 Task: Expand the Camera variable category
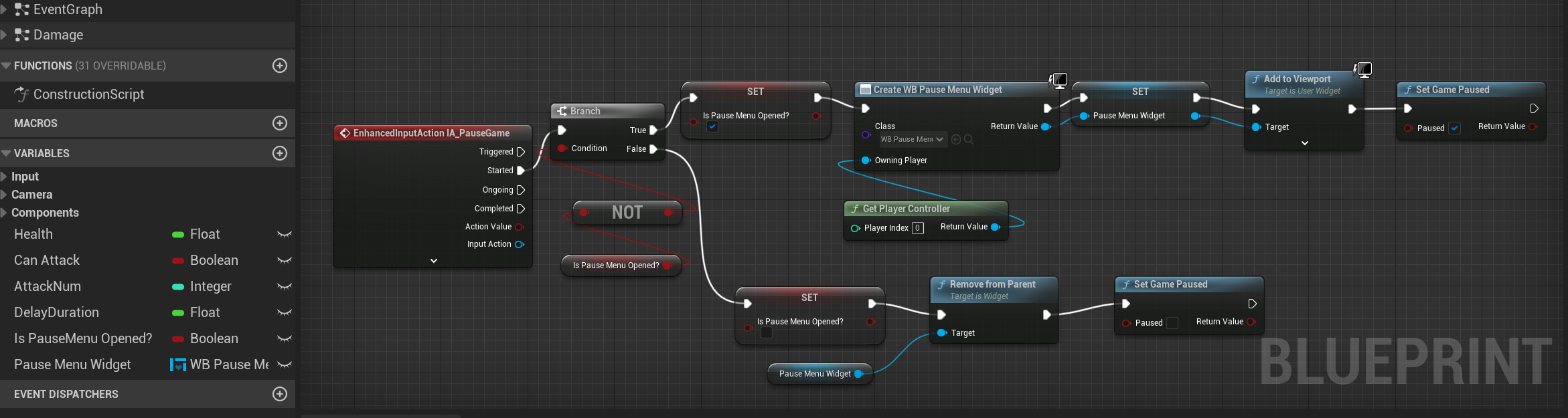[4, 195]
